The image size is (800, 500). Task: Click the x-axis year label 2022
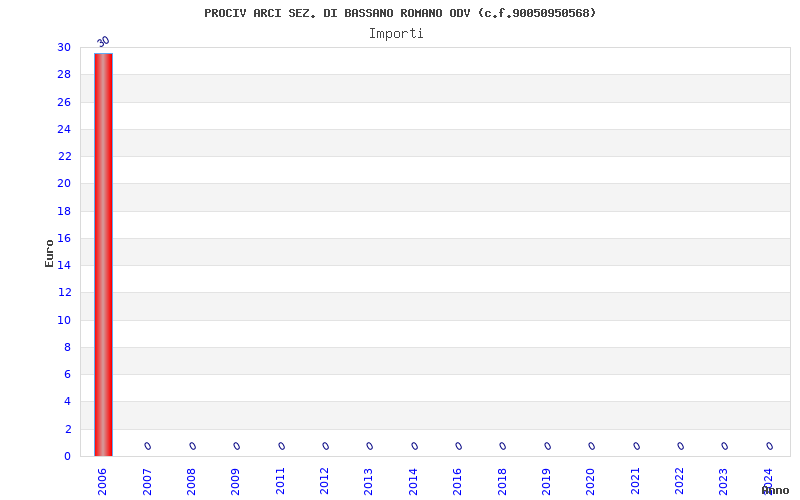(680, 482)
